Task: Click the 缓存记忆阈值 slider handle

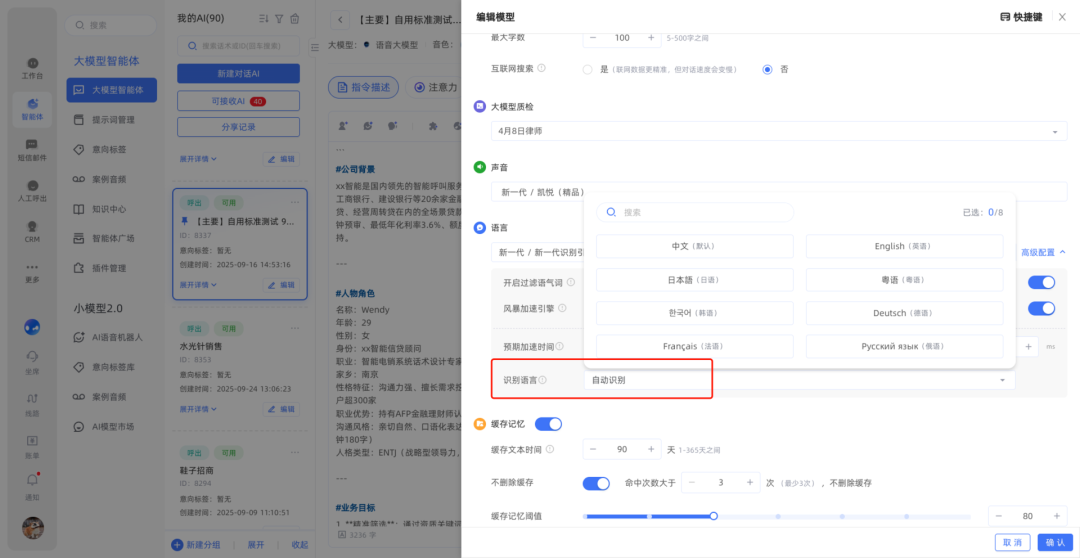Action: [713, 516]
